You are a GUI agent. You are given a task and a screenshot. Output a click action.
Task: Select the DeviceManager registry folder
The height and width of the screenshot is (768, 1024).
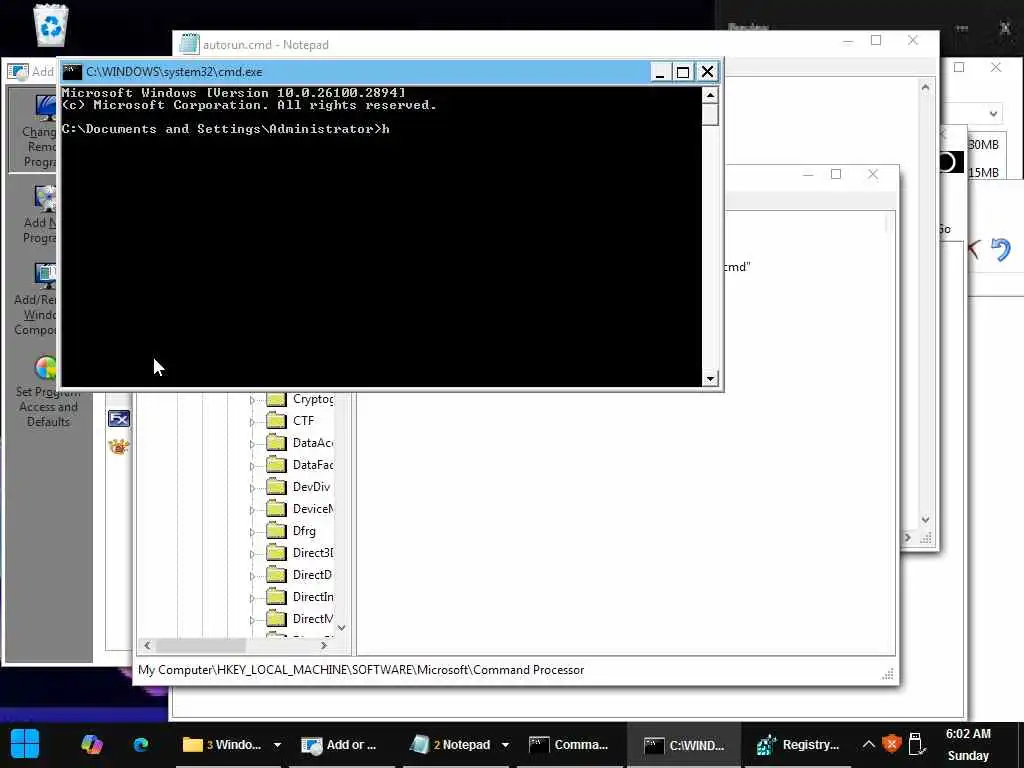click(300, 509)
